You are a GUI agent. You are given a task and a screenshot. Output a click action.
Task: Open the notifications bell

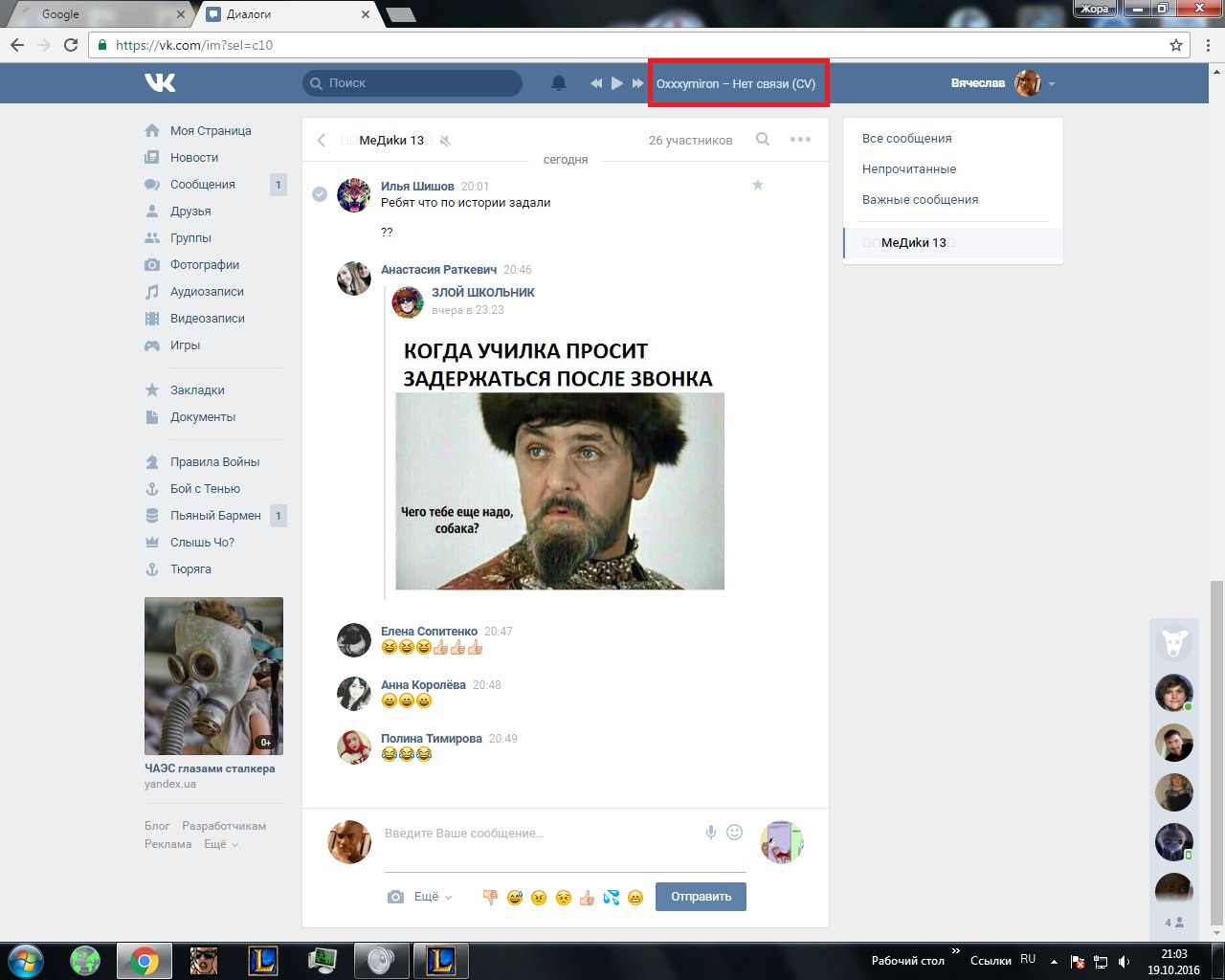pyautogui.click(x=559, y=83)
